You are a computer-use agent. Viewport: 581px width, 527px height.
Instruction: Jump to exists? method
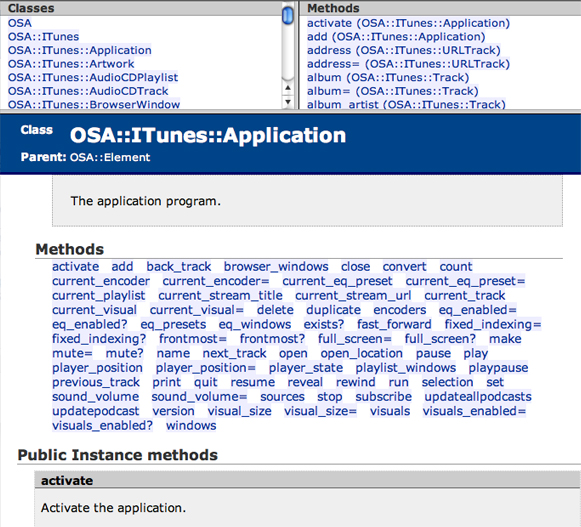tap(324, 325)
